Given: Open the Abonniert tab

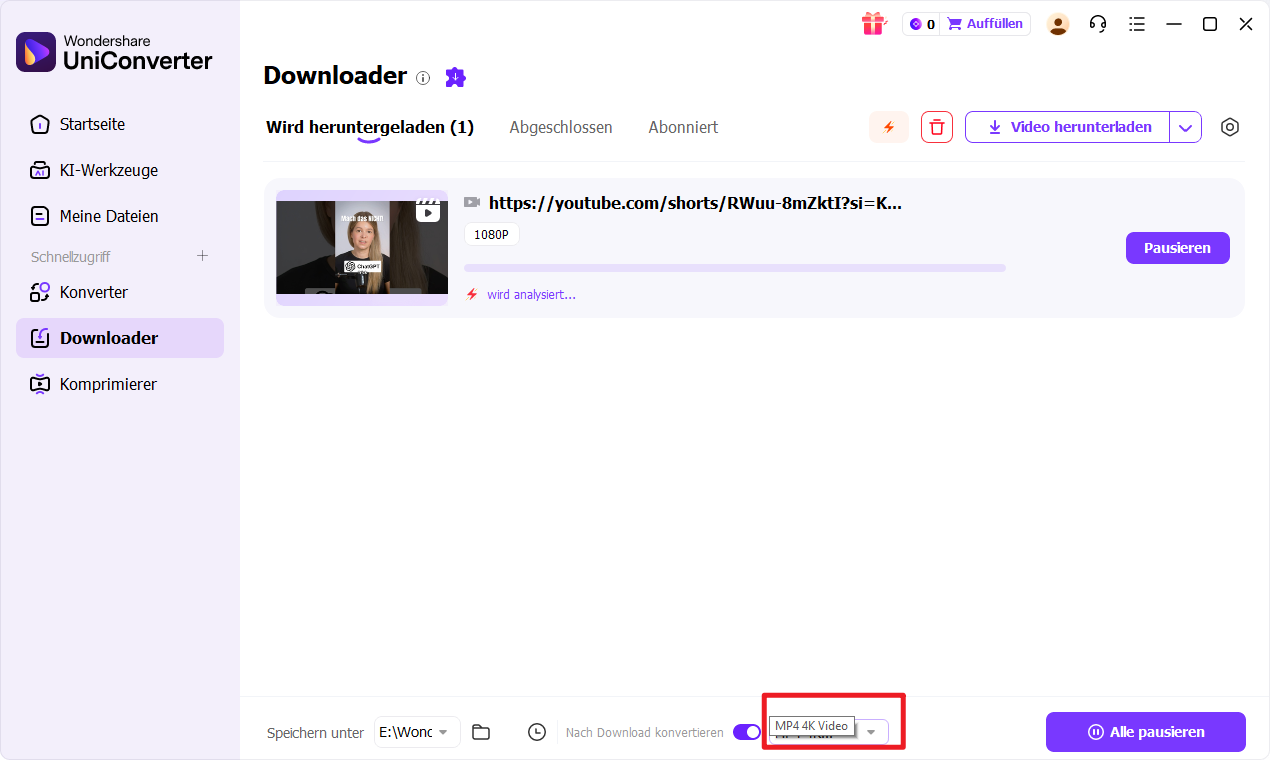Looking at the screenshot, I should (683, 127).
